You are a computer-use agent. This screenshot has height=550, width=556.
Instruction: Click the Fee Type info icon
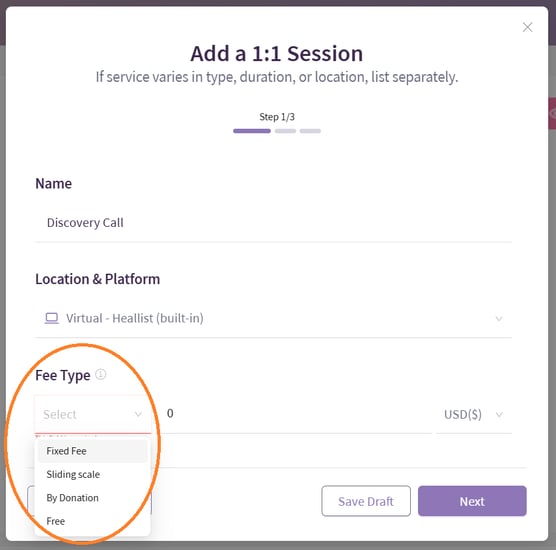[101, 374]
